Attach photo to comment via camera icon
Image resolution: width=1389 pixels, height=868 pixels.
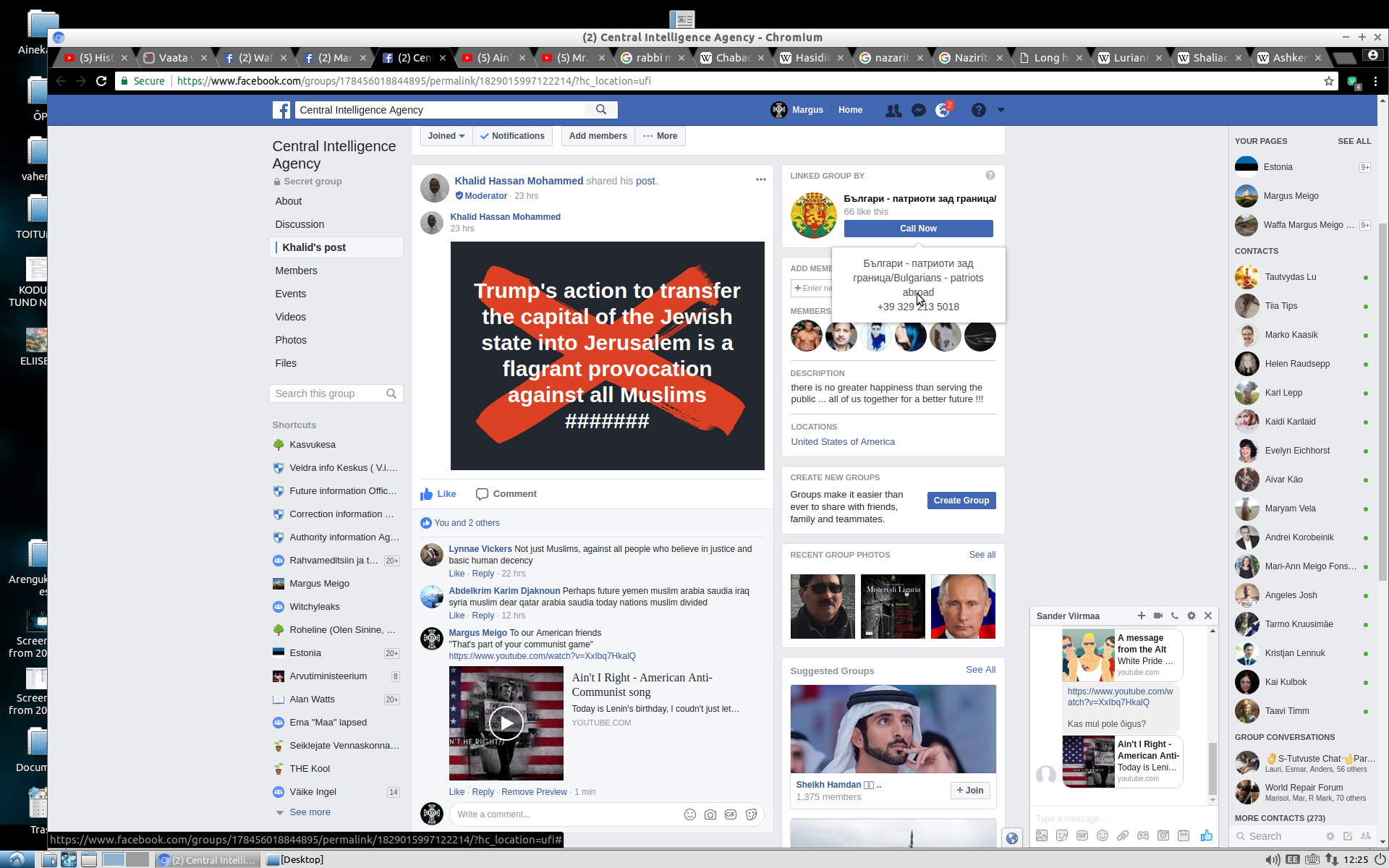click(x=710, y=814)
